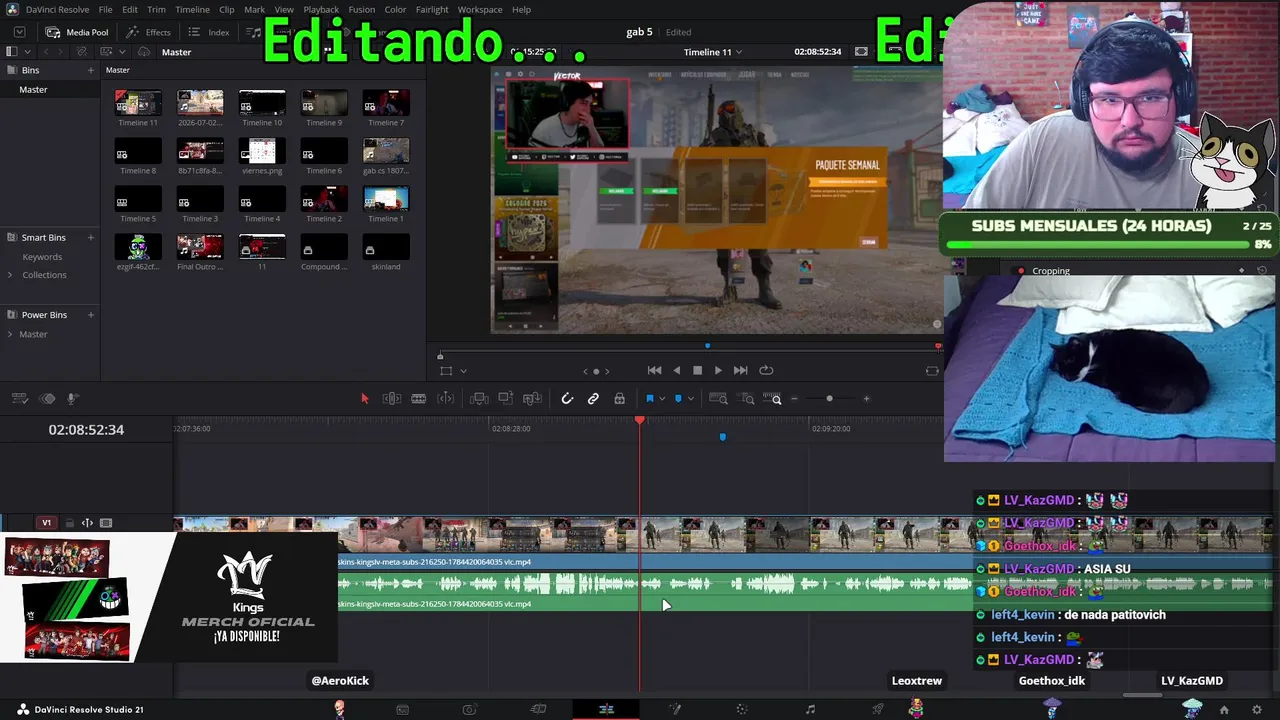Image resolution: width=1280 pixels, height=720 pixels.
Task: Zoom out timeline with minus button
Action: 795,399
